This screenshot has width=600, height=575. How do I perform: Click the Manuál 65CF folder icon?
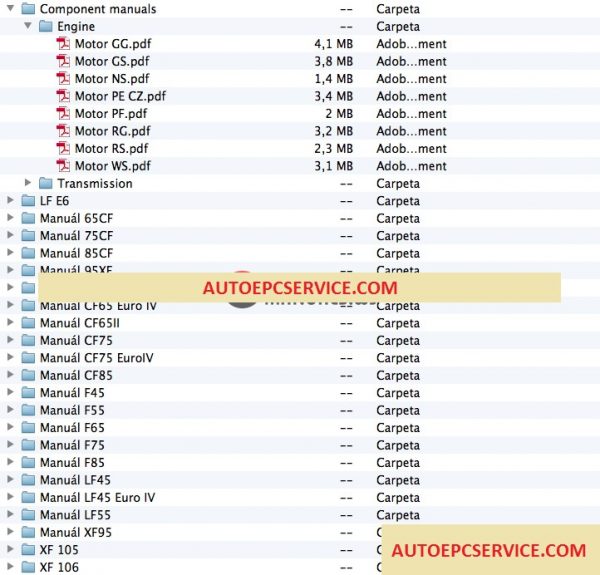point(28,218)
